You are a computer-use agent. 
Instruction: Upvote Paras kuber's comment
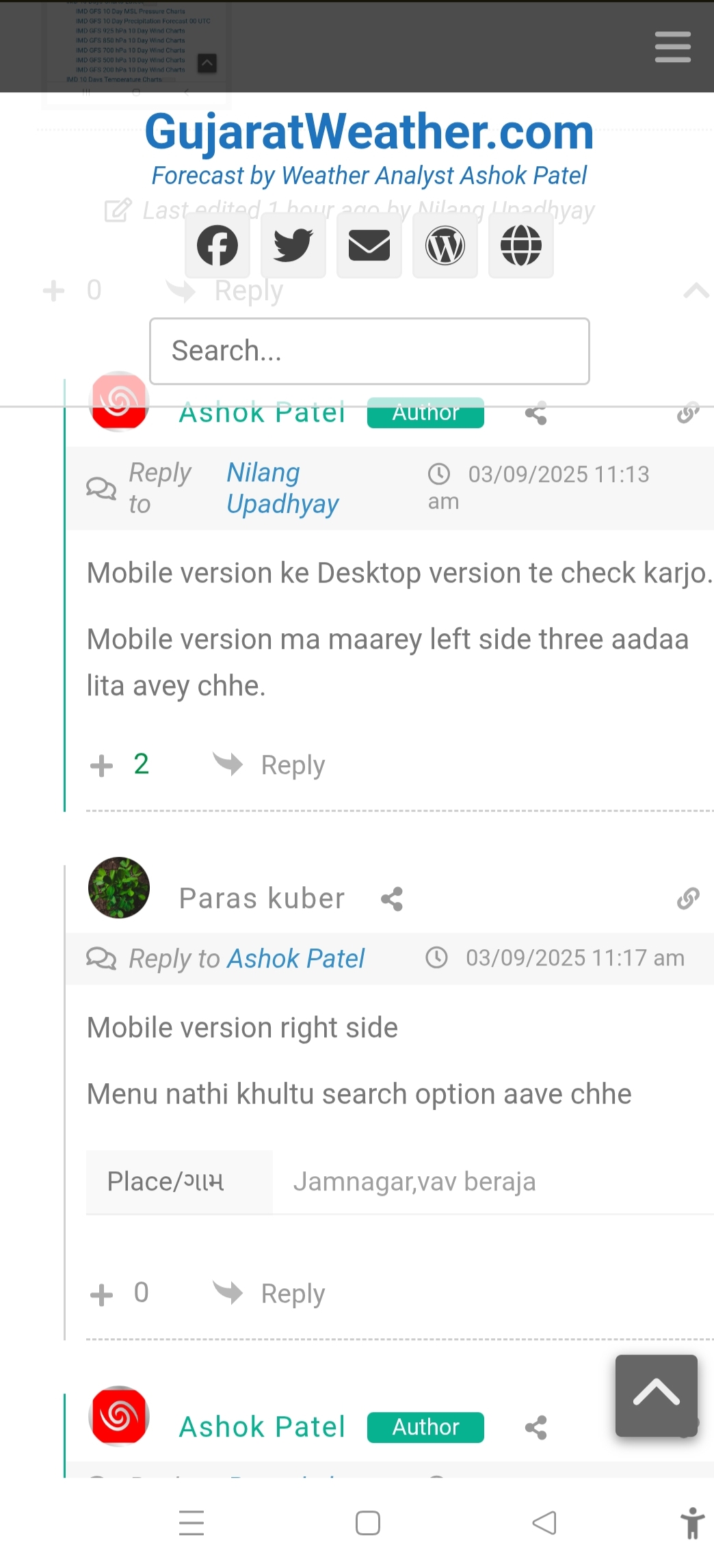(101, 1294)
